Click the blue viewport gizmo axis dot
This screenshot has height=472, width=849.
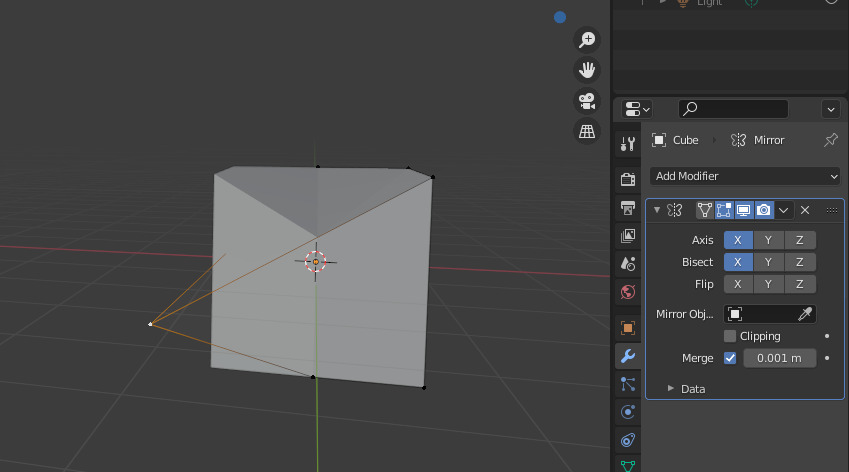point(560,17)
